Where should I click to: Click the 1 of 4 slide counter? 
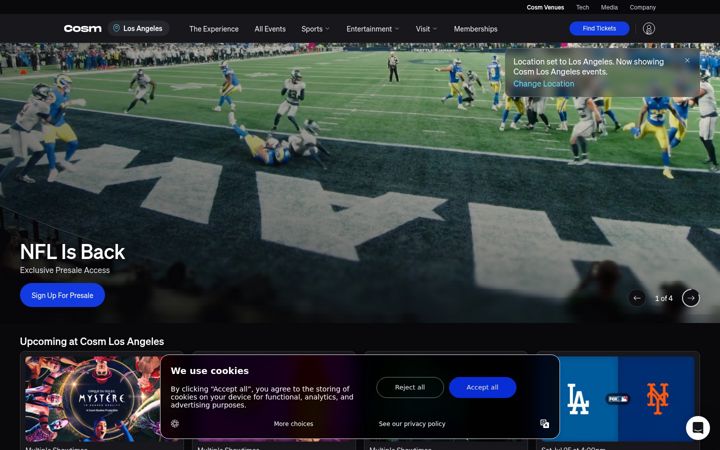coord(664,298)
